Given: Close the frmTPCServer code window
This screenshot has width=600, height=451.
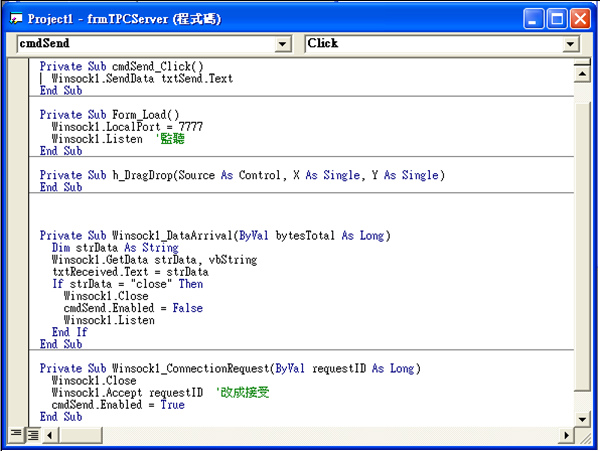Looking at the screenshot, I should pyautogui.click(x=580, y=19).
